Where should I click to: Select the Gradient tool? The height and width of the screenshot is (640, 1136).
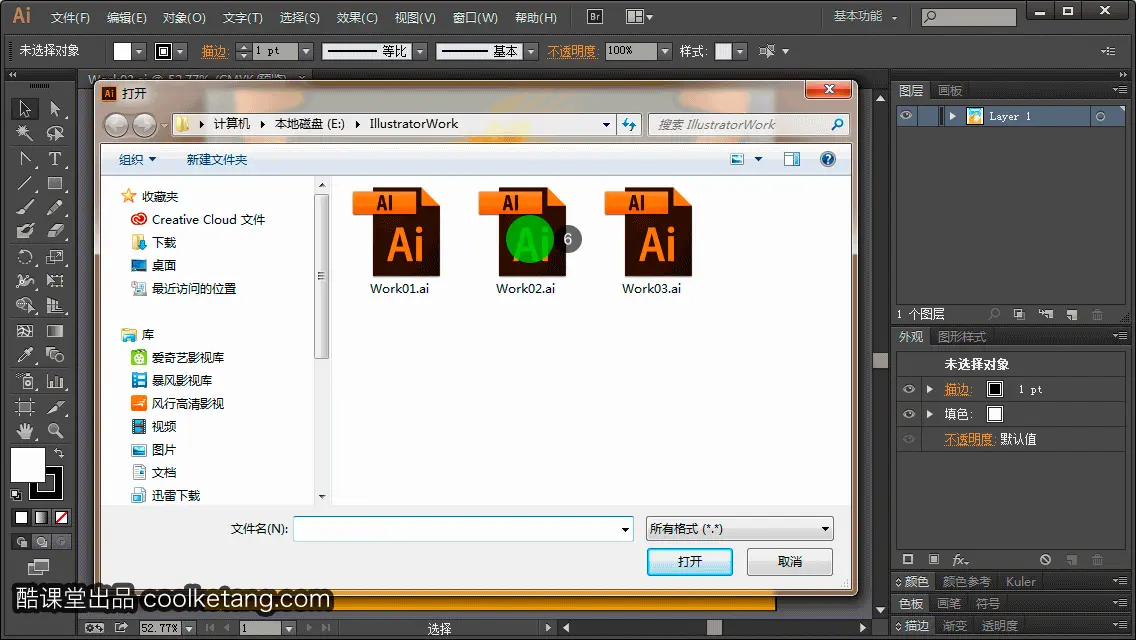[x=55, y=331]
